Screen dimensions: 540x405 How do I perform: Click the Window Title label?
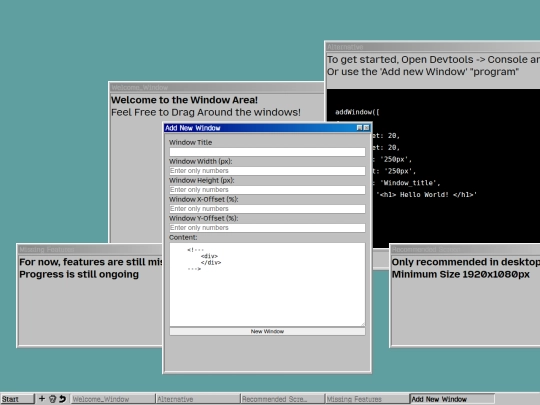pyautogui.click(x=190, y=142)
